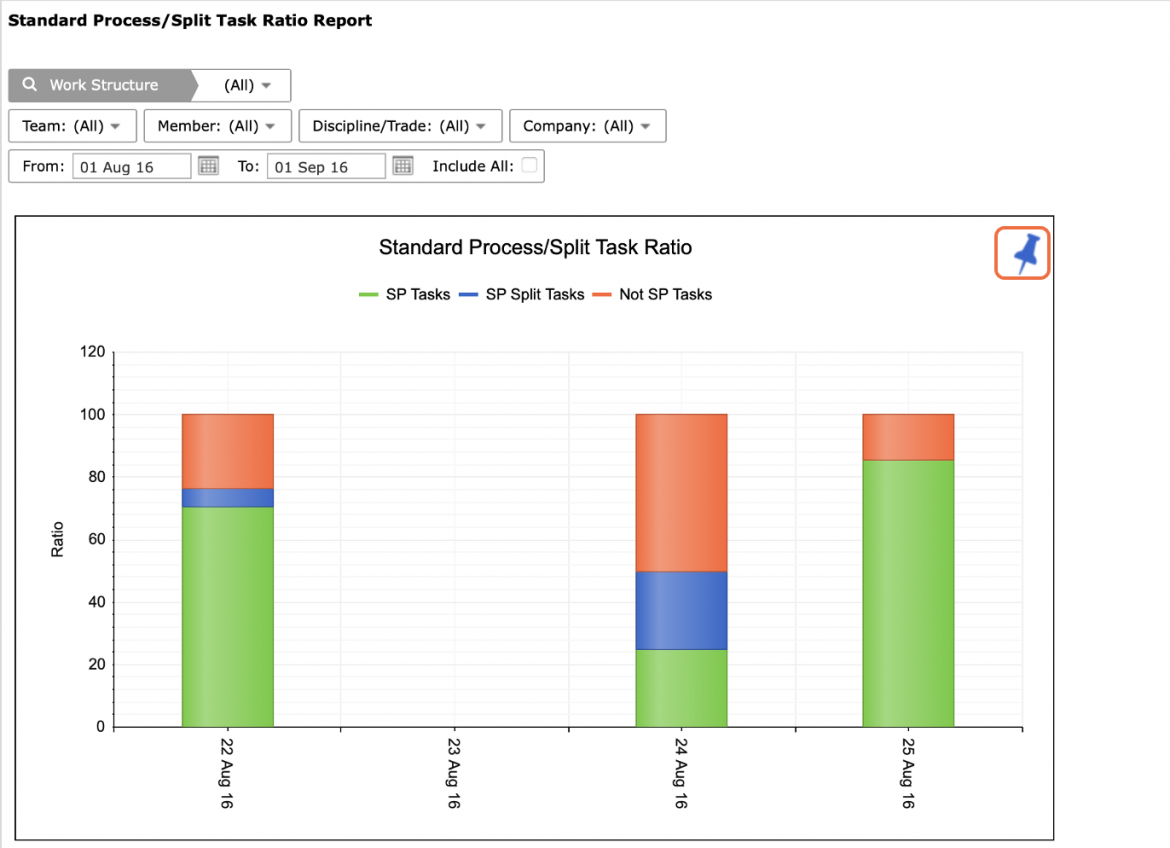
Task: Toggle SP Tasks green legend marker
Action: [369, 295]
